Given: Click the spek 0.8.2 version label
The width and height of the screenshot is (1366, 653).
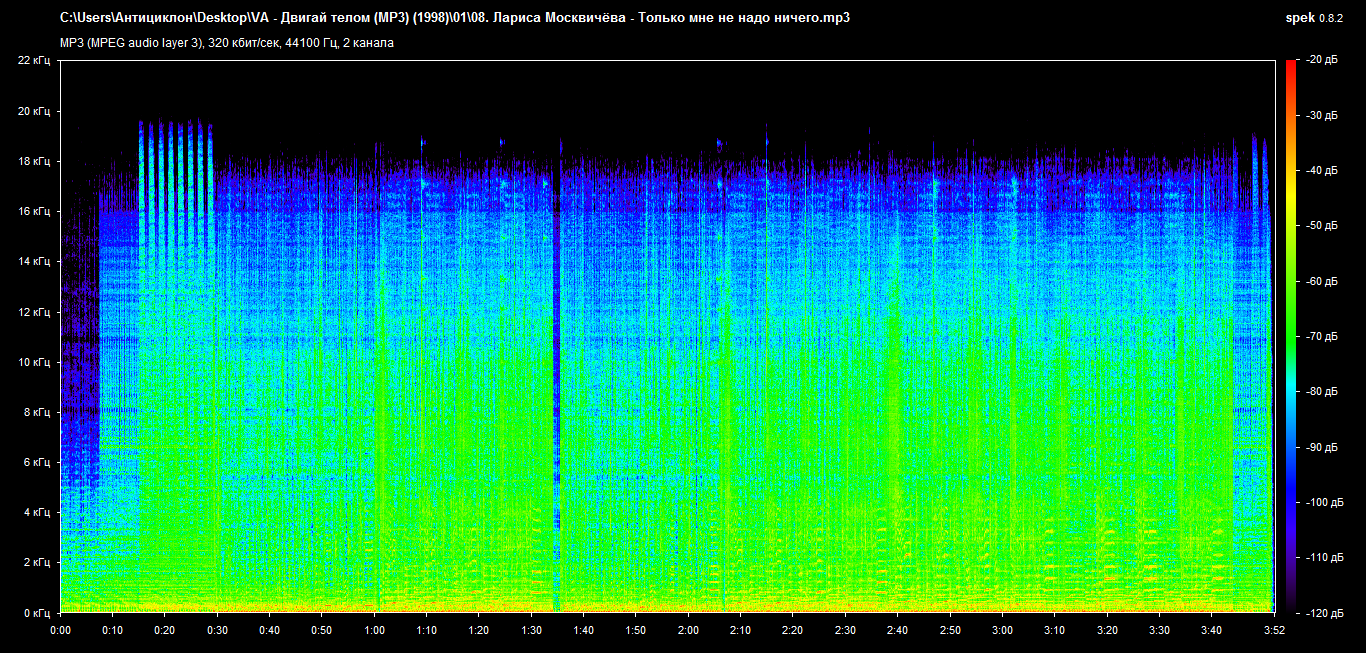Looking at the screenshot, I should (x=1315, y=18).
